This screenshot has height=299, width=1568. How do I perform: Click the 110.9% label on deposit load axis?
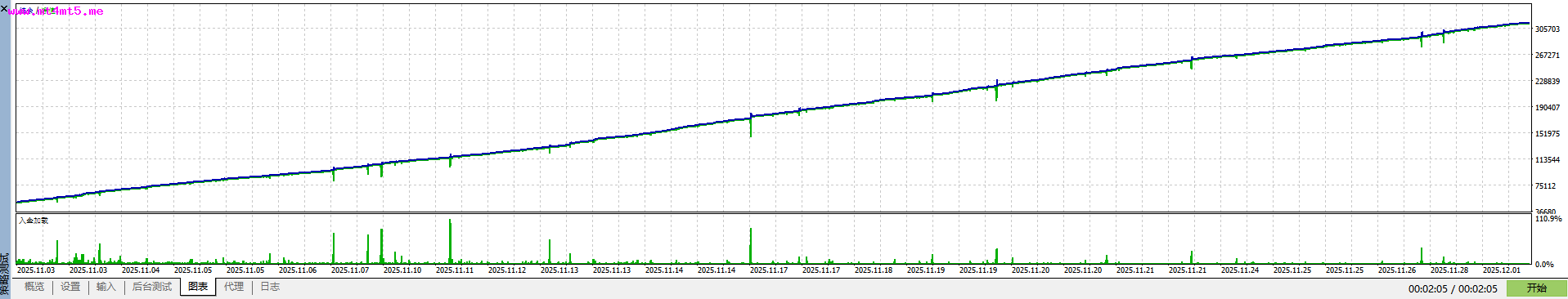tap(1548, 219)
